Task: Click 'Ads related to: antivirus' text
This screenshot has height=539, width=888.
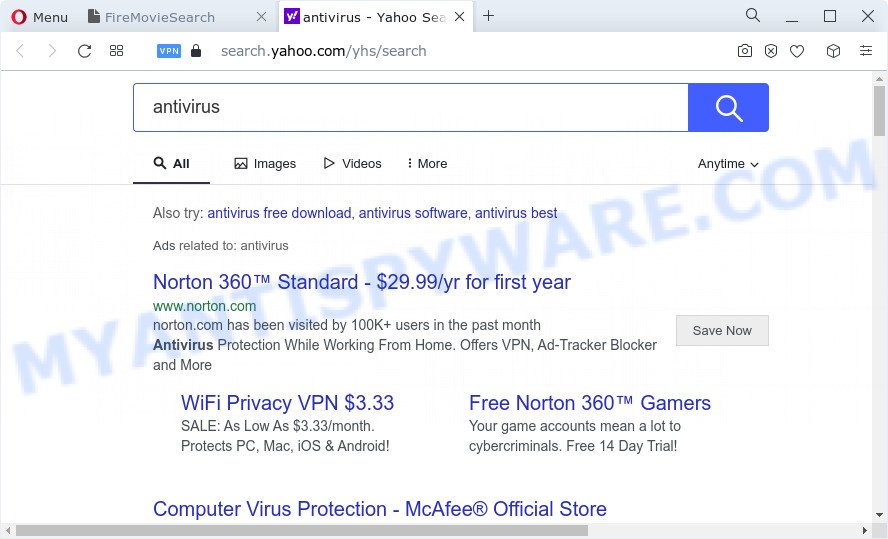Action: point(220,246)
